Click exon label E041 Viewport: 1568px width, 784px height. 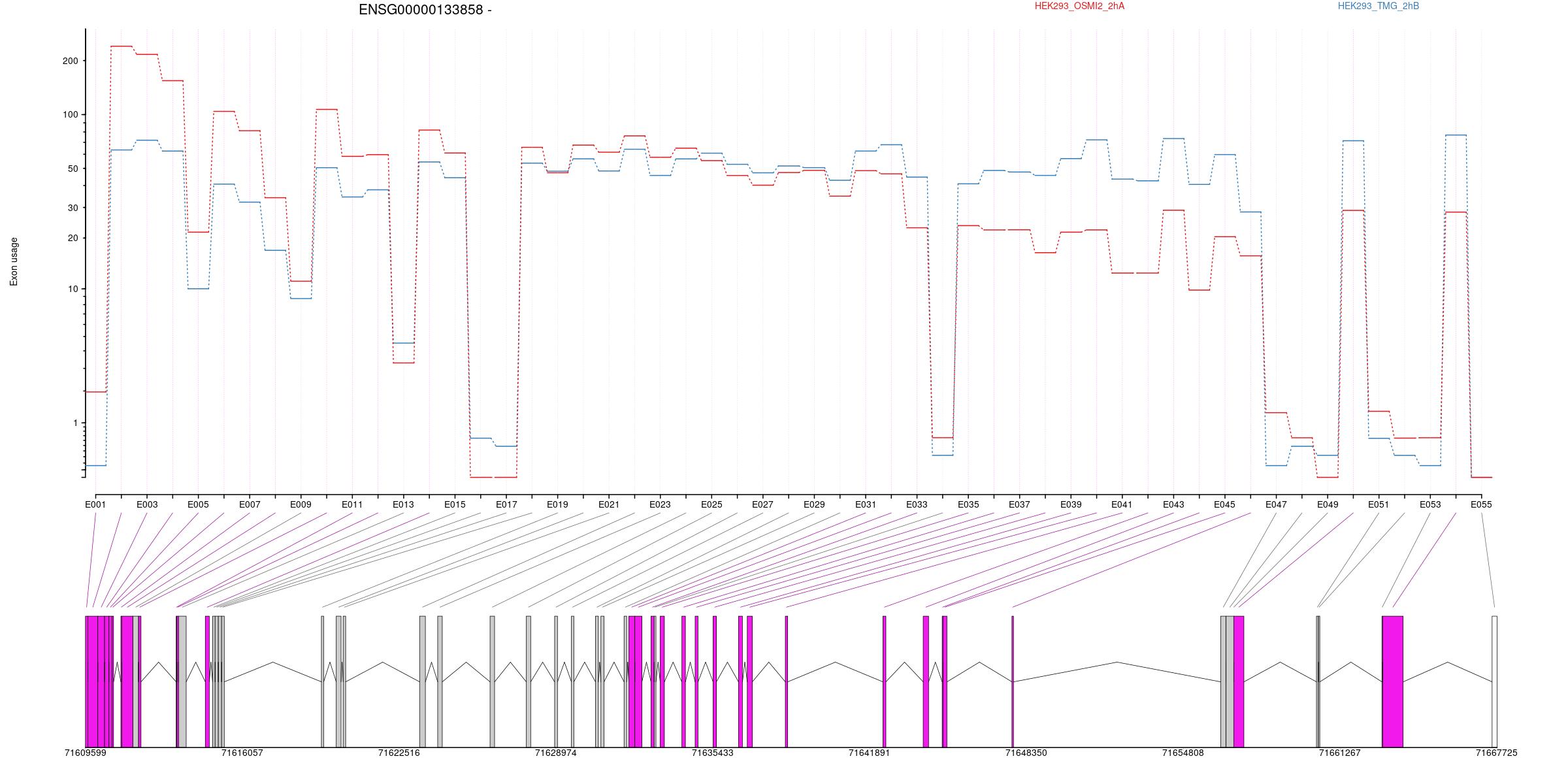tap(1122, 504)
